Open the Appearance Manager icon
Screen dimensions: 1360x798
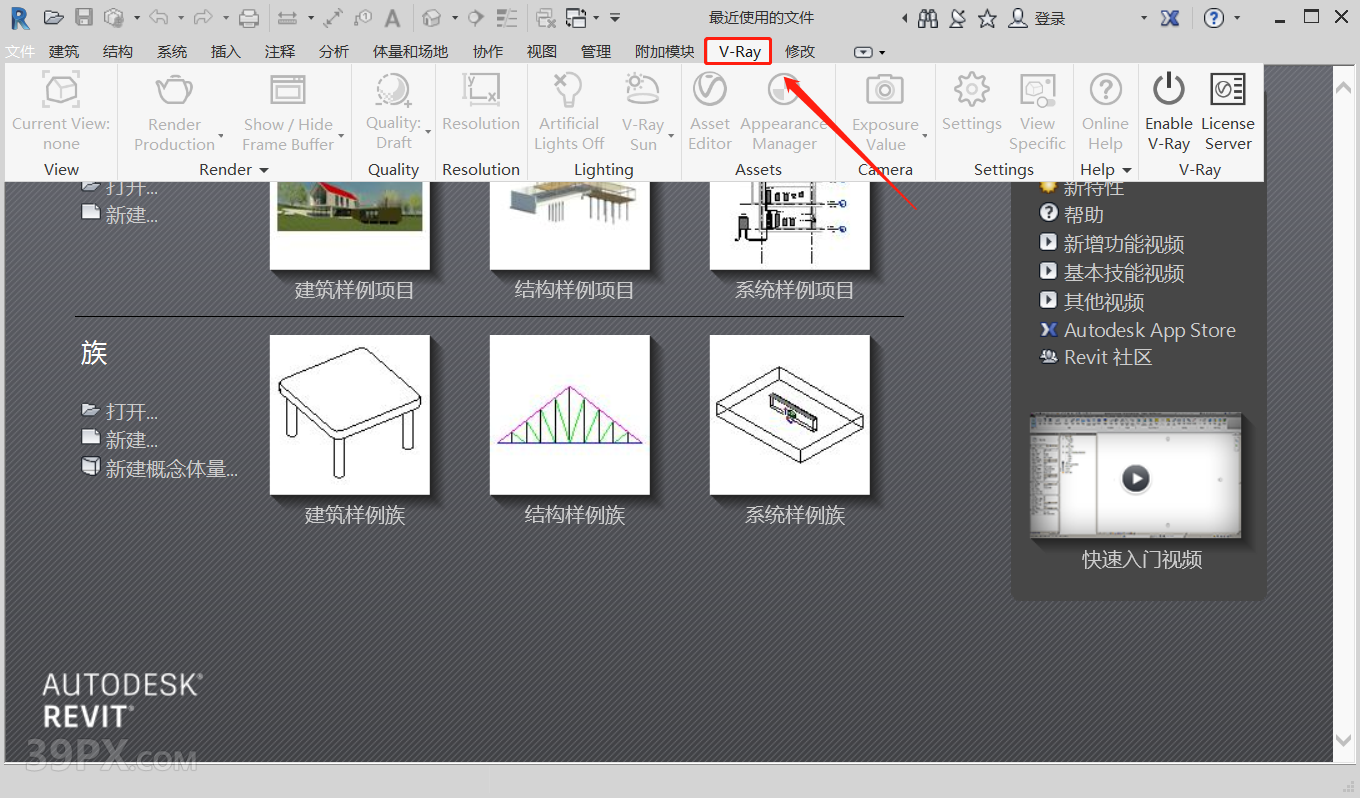pyautogui.click(x=785, y=90)
